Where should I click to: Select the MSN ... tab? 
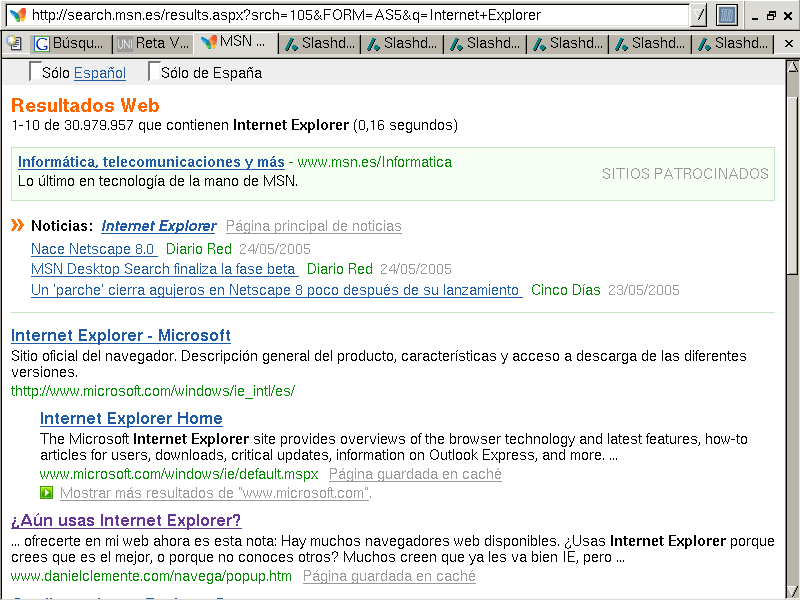(x=236, y=42)
